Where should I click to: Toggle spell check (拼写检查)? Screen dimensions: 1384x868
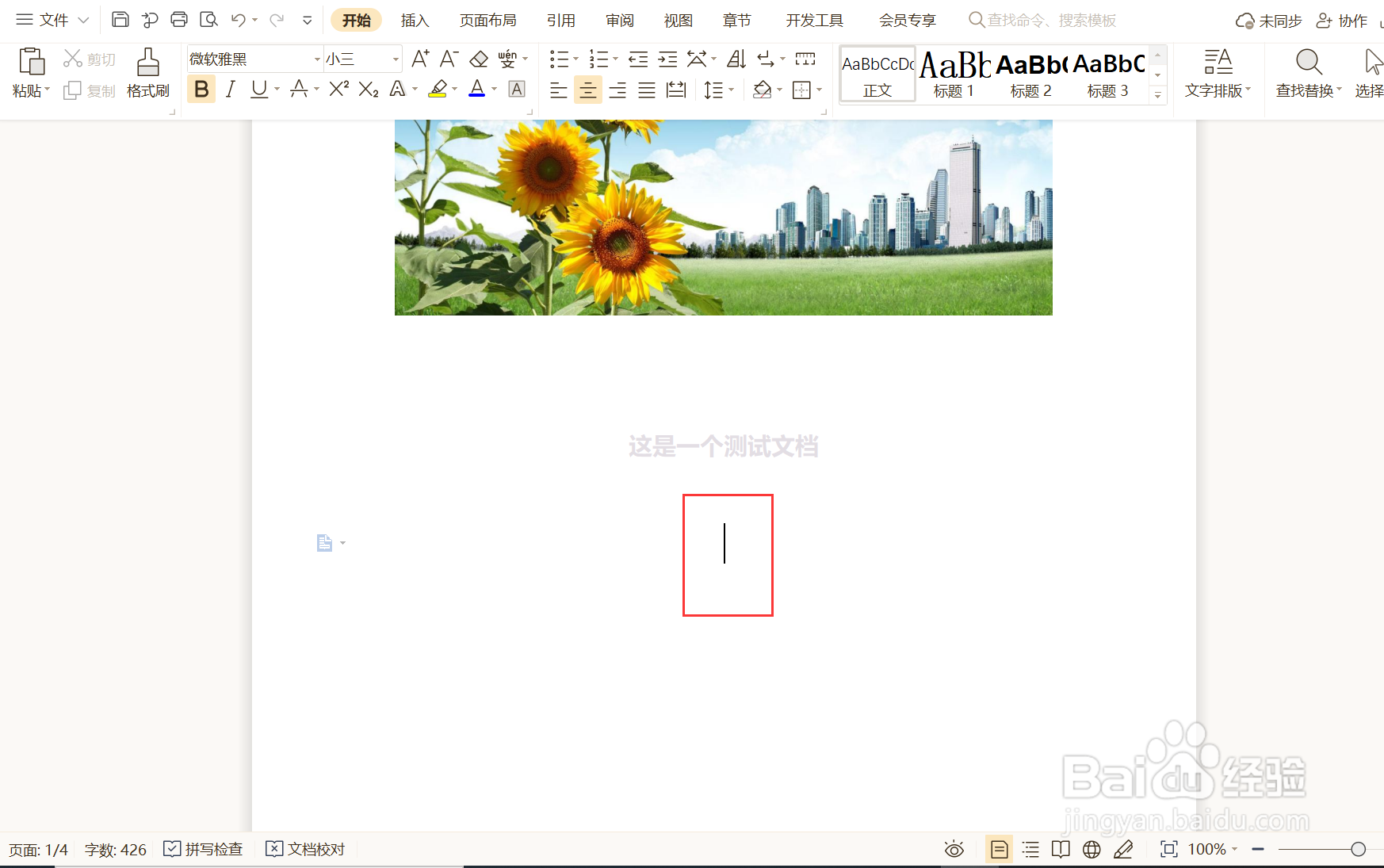204,850
